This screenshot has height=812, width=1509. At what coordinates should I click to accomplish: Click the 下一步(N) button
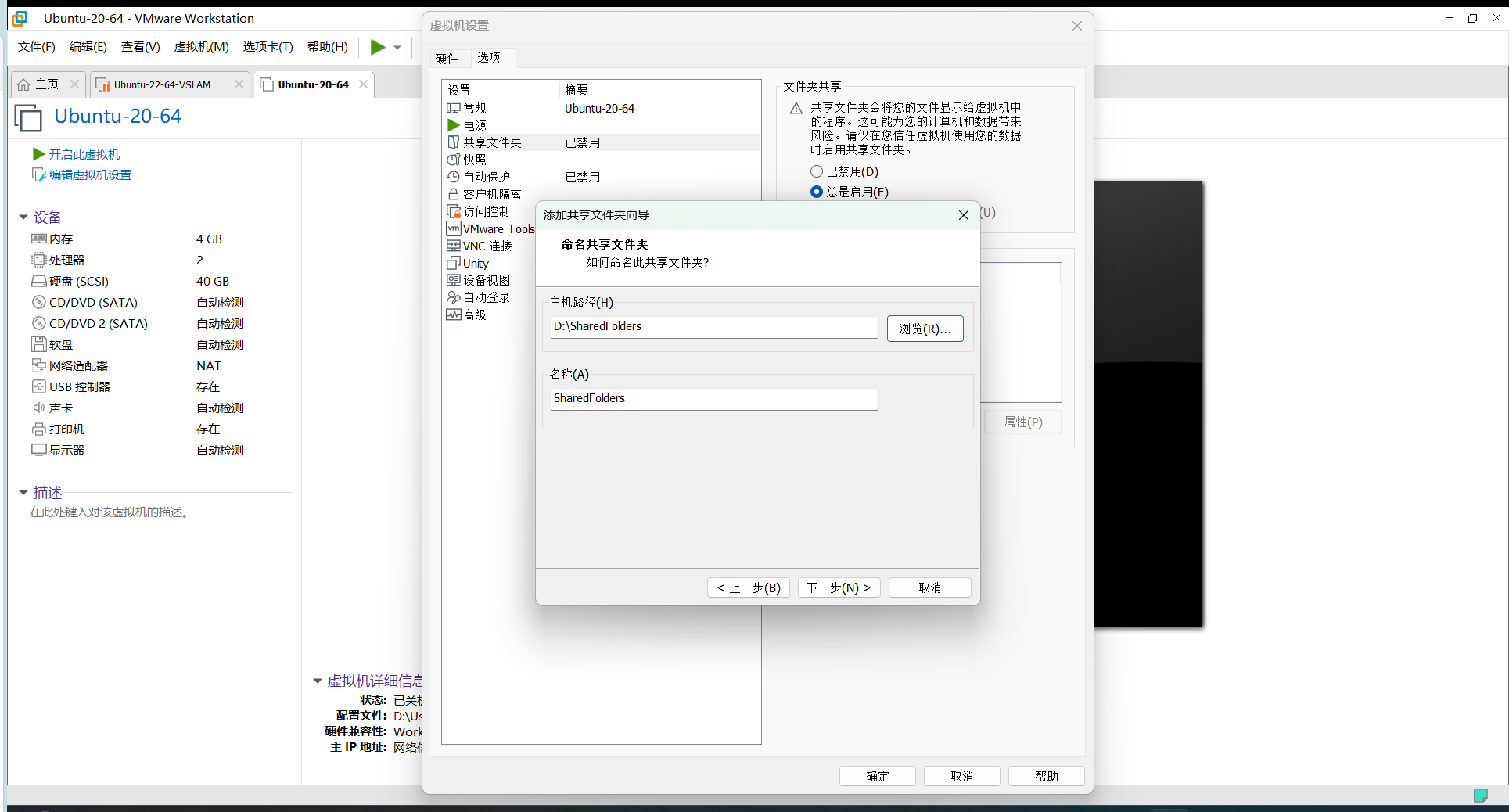click(839, 587)
